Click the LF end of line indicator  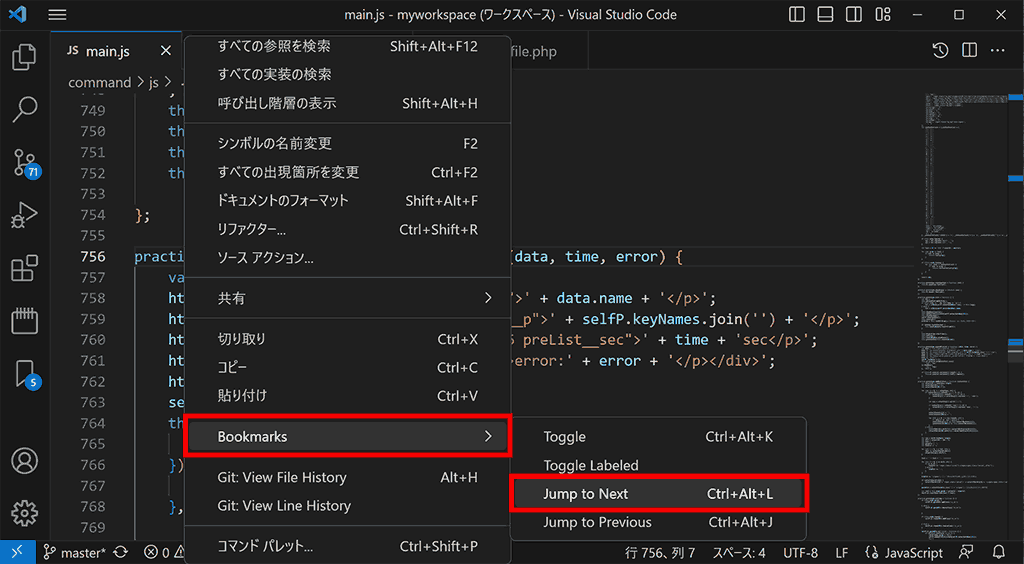coord(842,553)
